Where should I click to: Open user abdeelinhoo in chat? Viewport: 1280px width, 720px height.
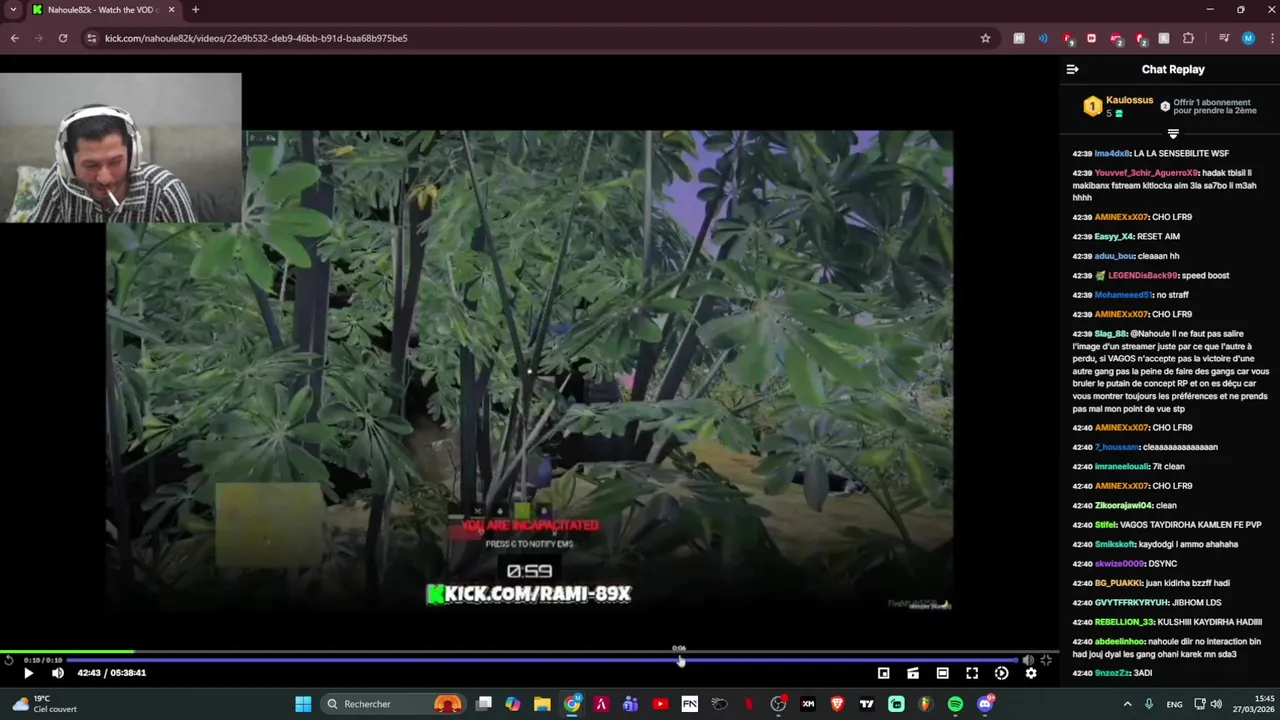[x=1121, y=642]
